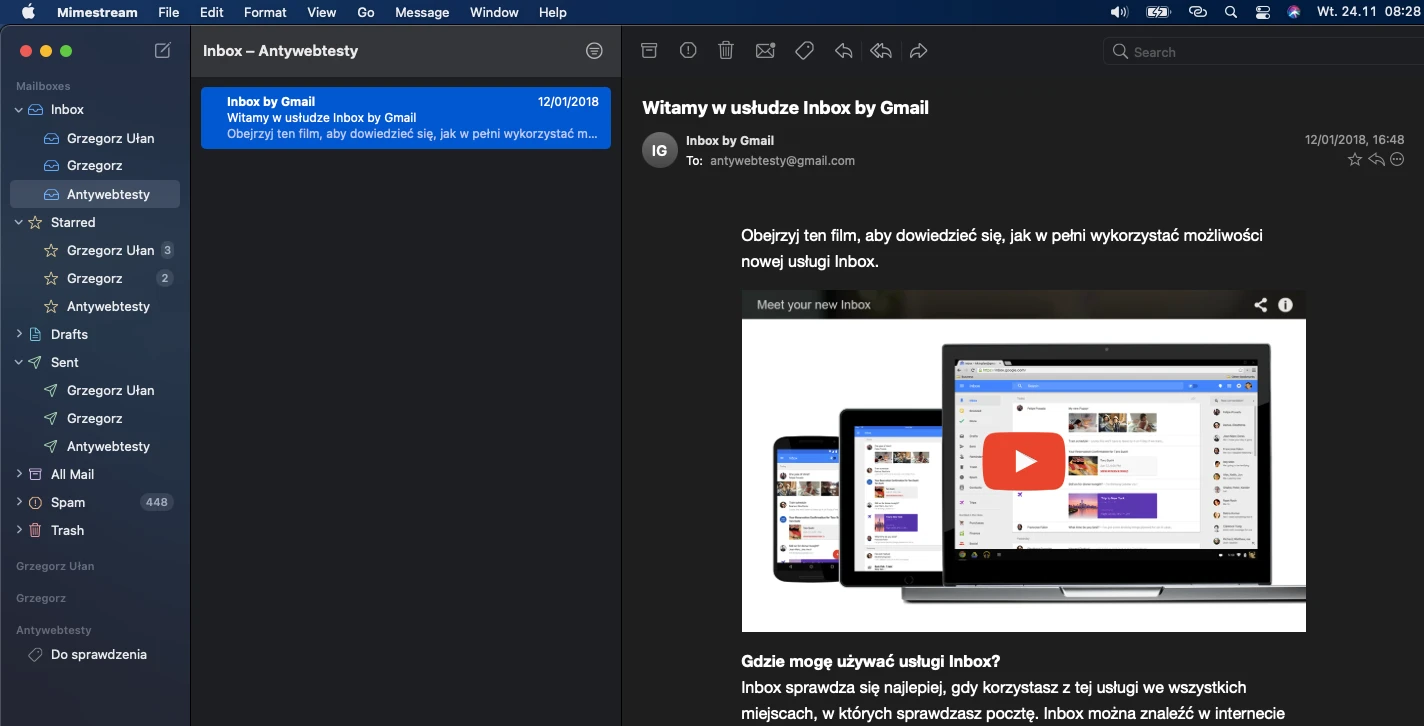Viewport: 1424px width, 726px height.
Task: Share the video via share icon
Action: click(x=1260, y=305)
